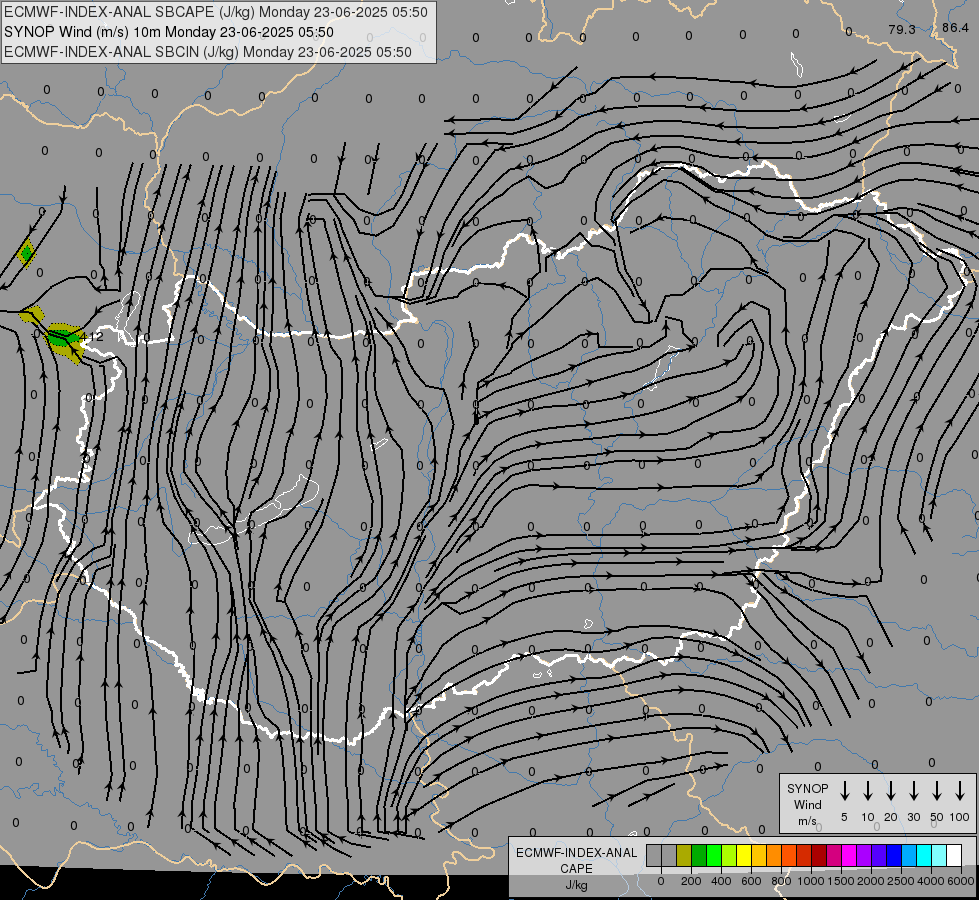Pick the bright green CAPE legend swatch
Screen dimensions: 979x900
pyautogui.click(x=714, y=855)
